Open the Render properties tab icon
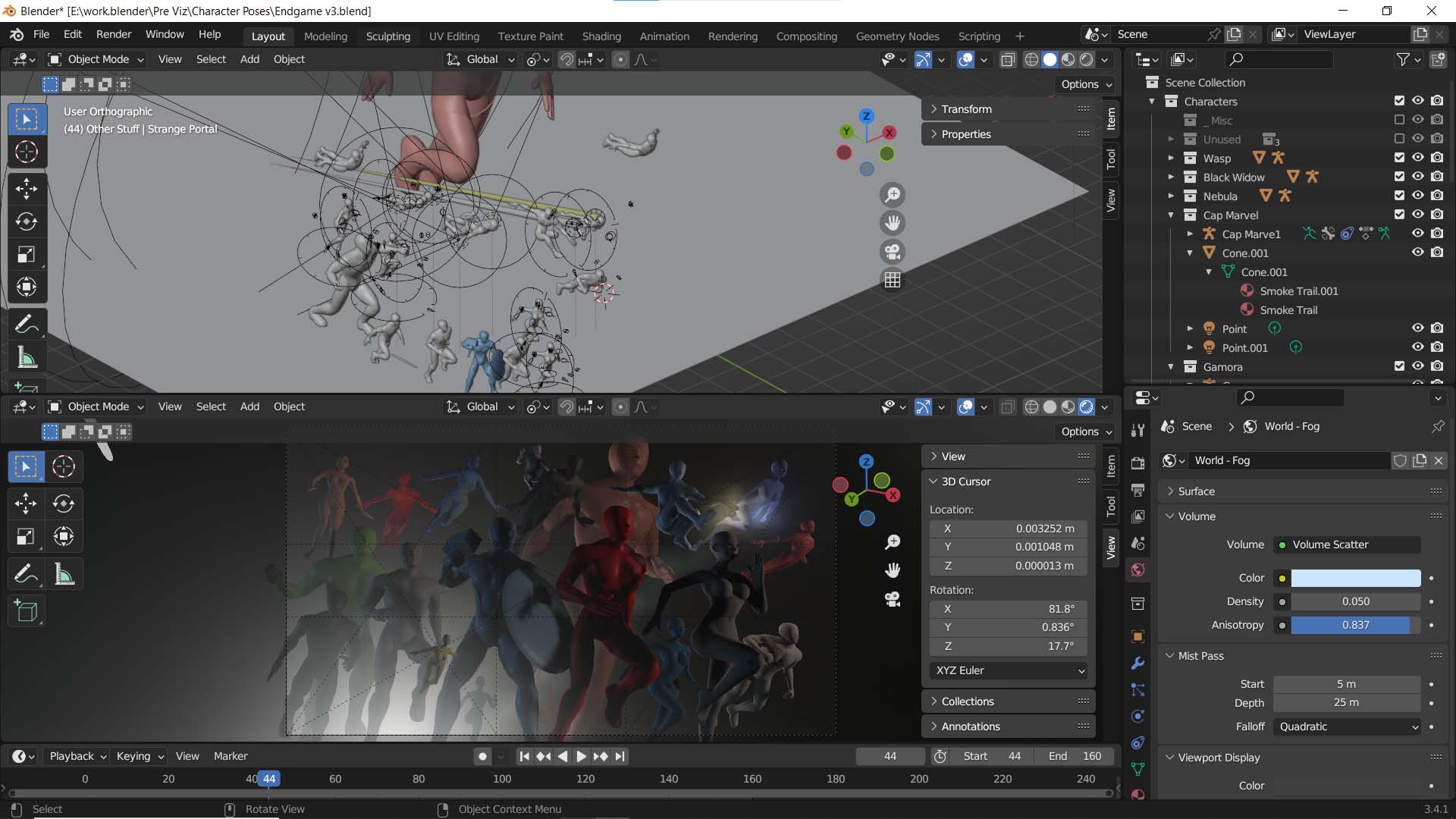Image resolution: width=1456 pixels, height=819 pixels. 1137,463
